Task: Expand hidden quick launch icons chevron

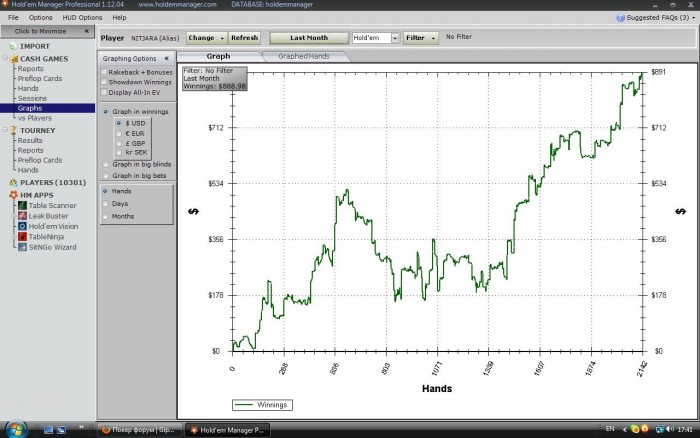Action: tap(81, 427)
